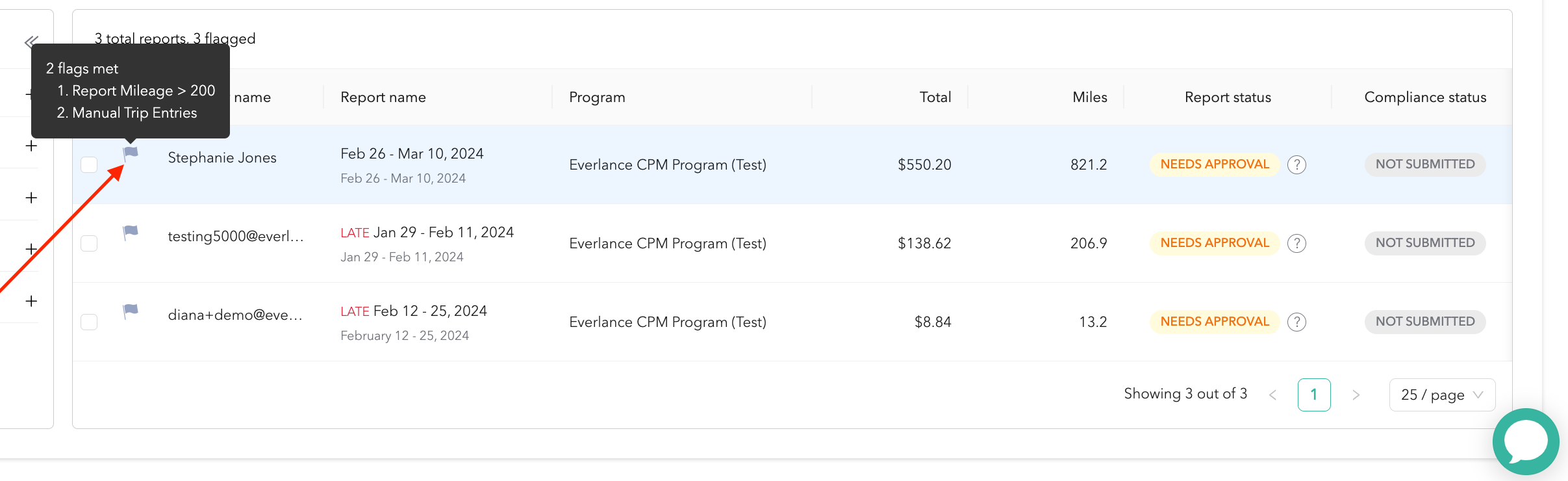Click the flag icon for Stephanie Jones

[x=131, y=153]
